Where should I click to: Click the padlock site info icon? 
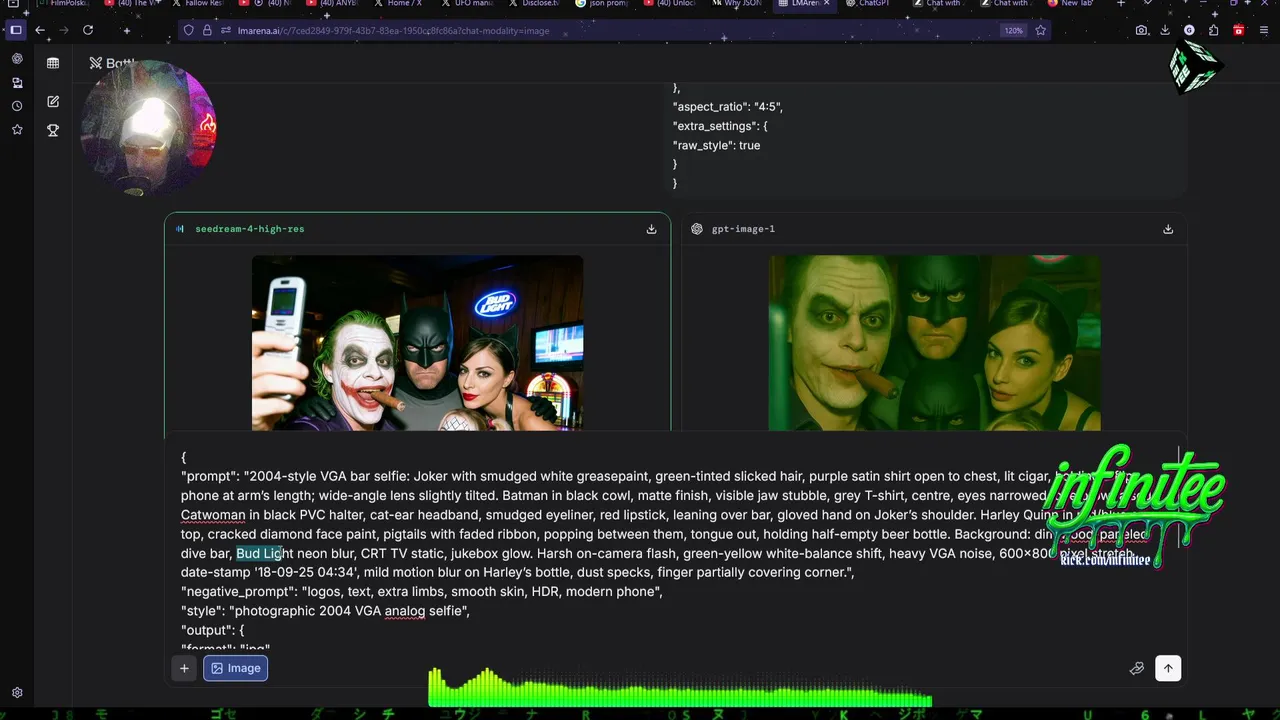point(207,30)
